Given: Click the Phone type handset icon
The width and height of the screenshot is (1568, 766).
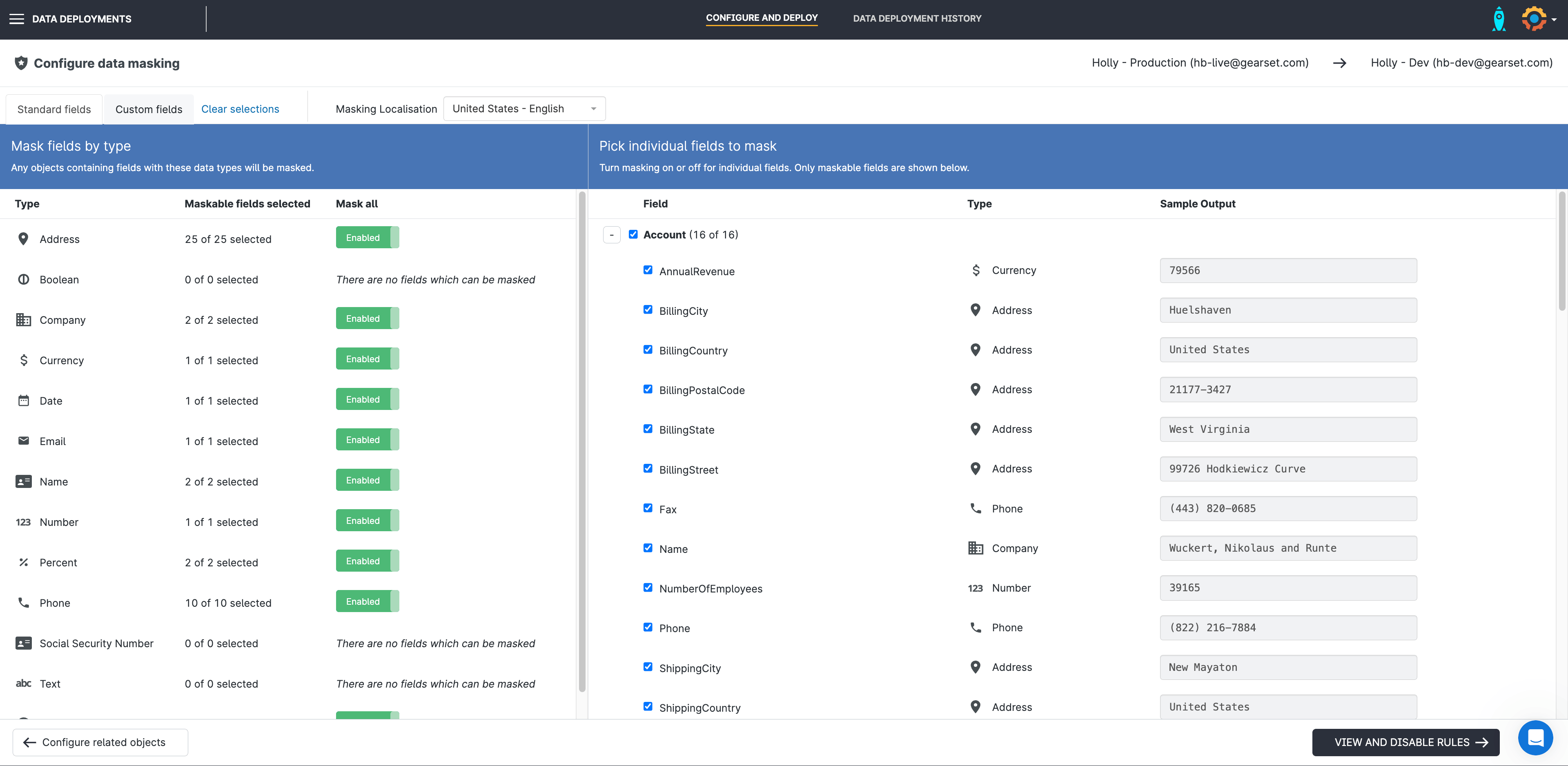Looking at the screenshot, I should [x=23, y=603].
